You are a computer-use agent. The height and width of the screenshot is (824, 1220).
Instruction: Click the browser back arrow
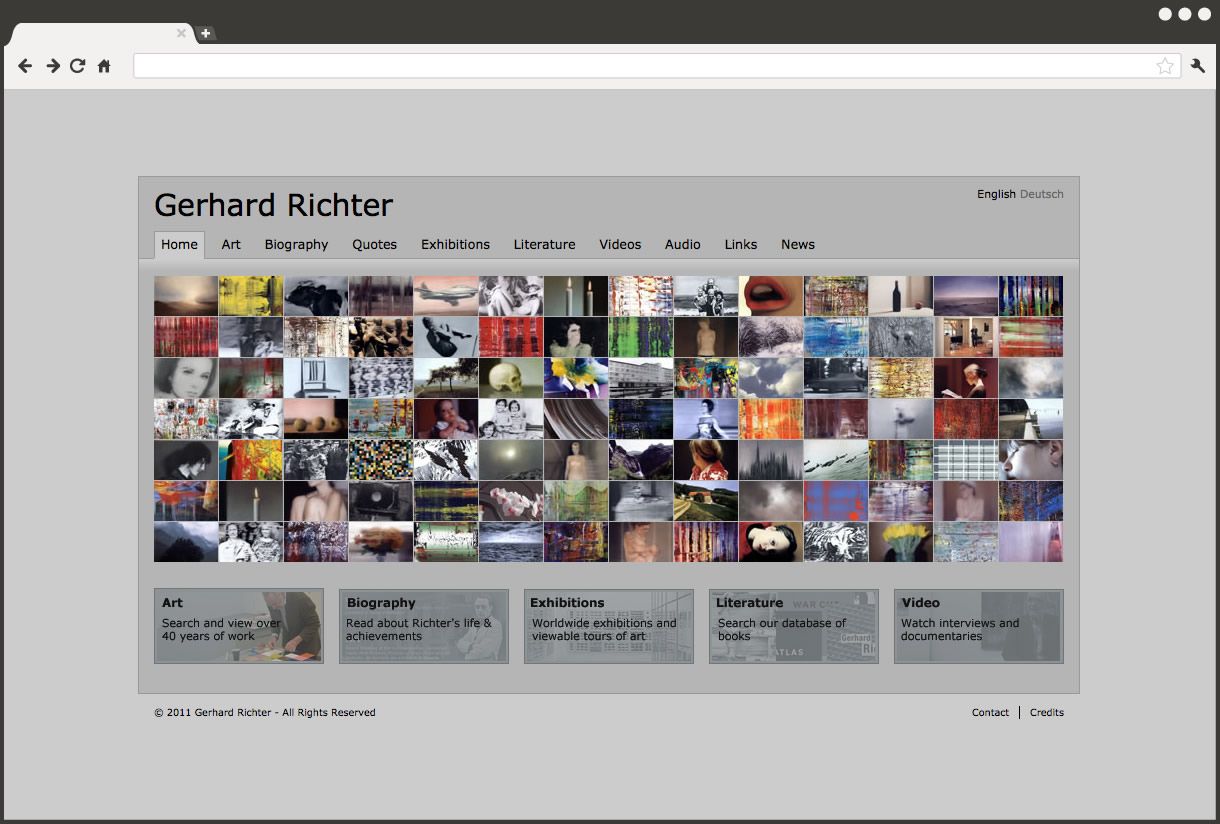tap(26, 66)
